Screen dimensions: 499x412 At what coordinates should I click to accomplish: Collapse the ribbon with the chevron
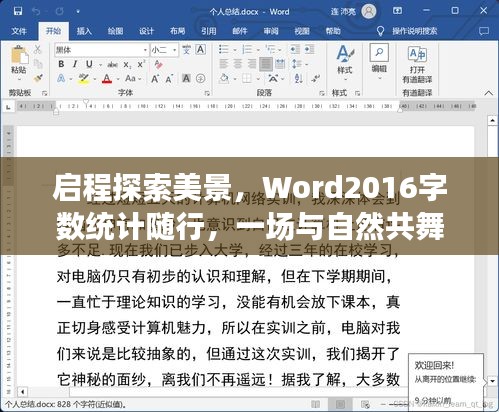pos(489,93)
